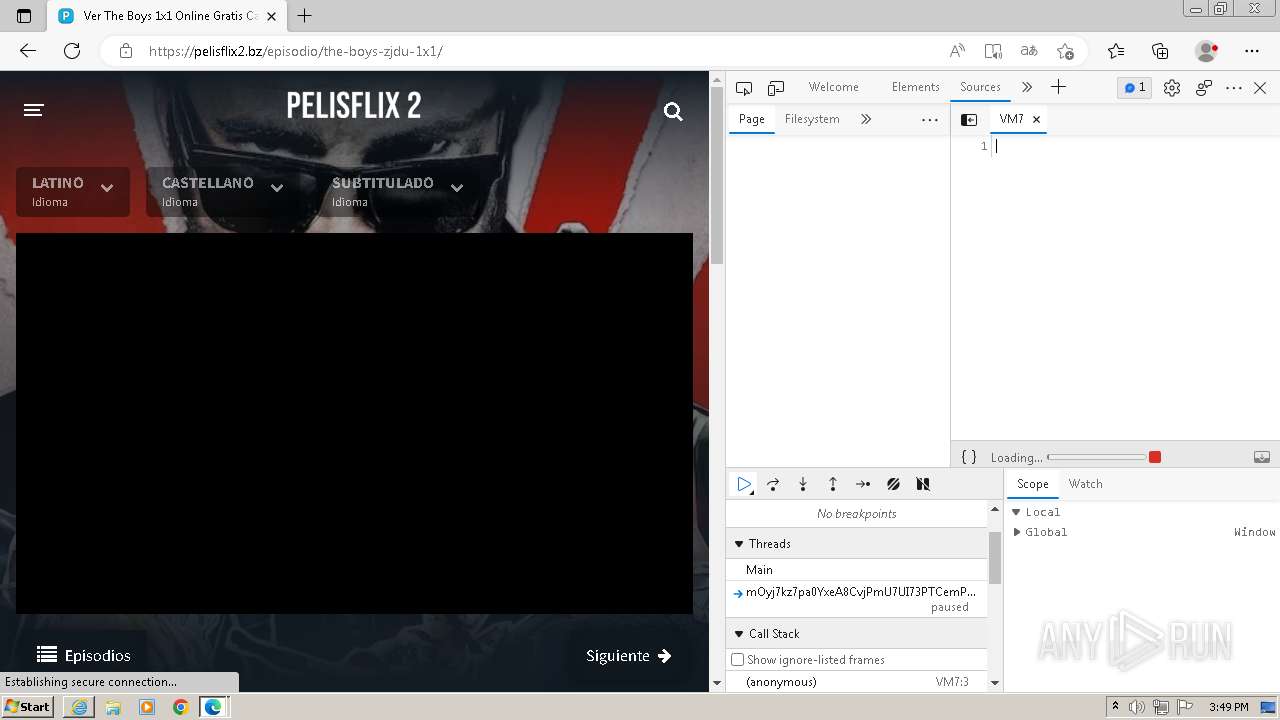Toggle the debugger drawer icon
The image size is (1280, 720).
pos(1262,457)
